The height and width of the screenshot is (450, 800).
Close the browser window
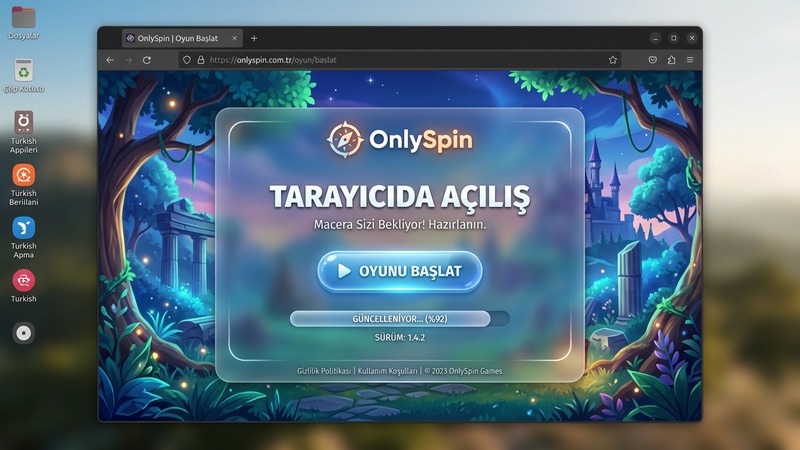[x=692, y=38]
